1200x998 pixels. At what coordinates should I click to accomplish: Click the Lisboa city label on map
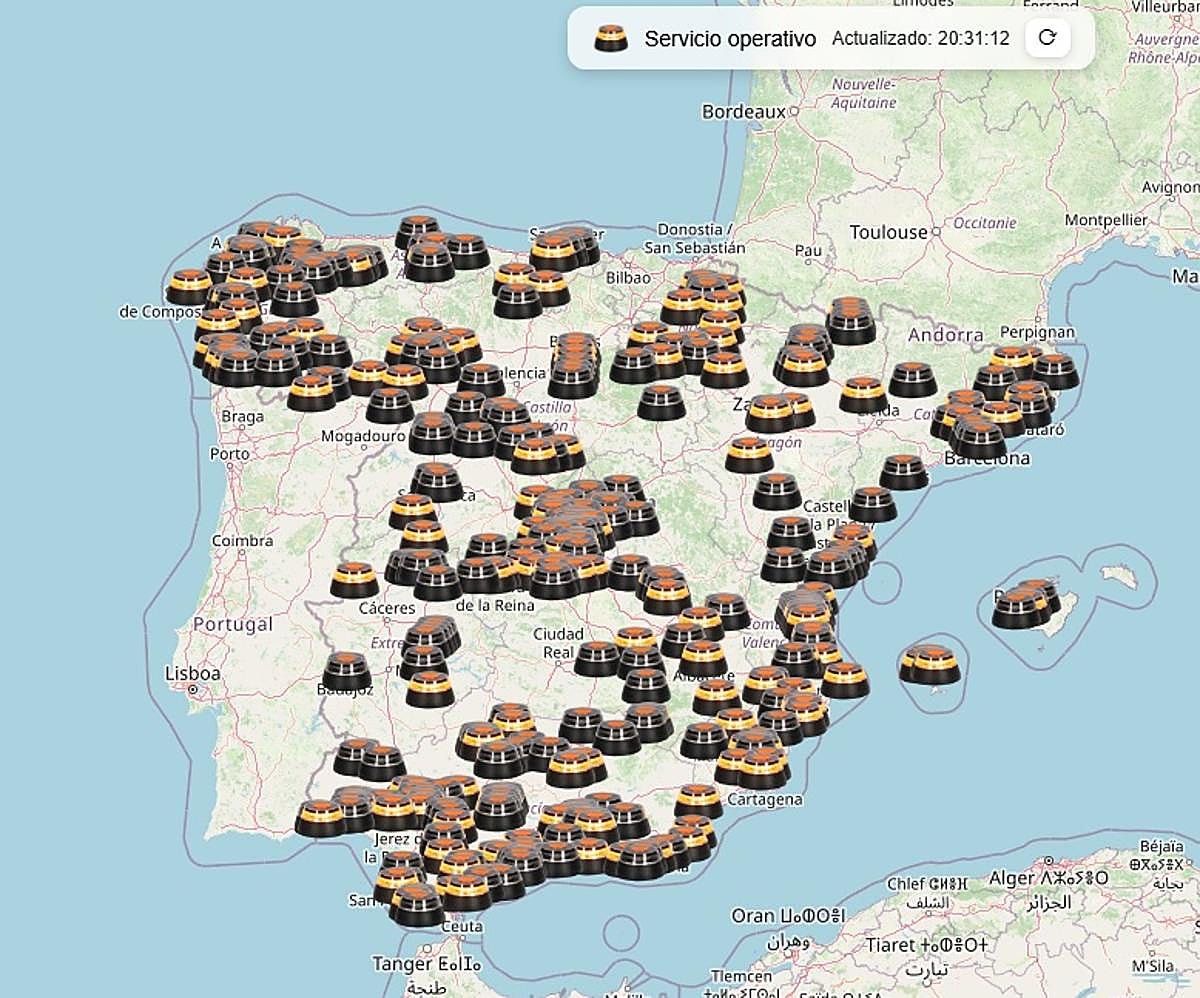pos(192,674)
